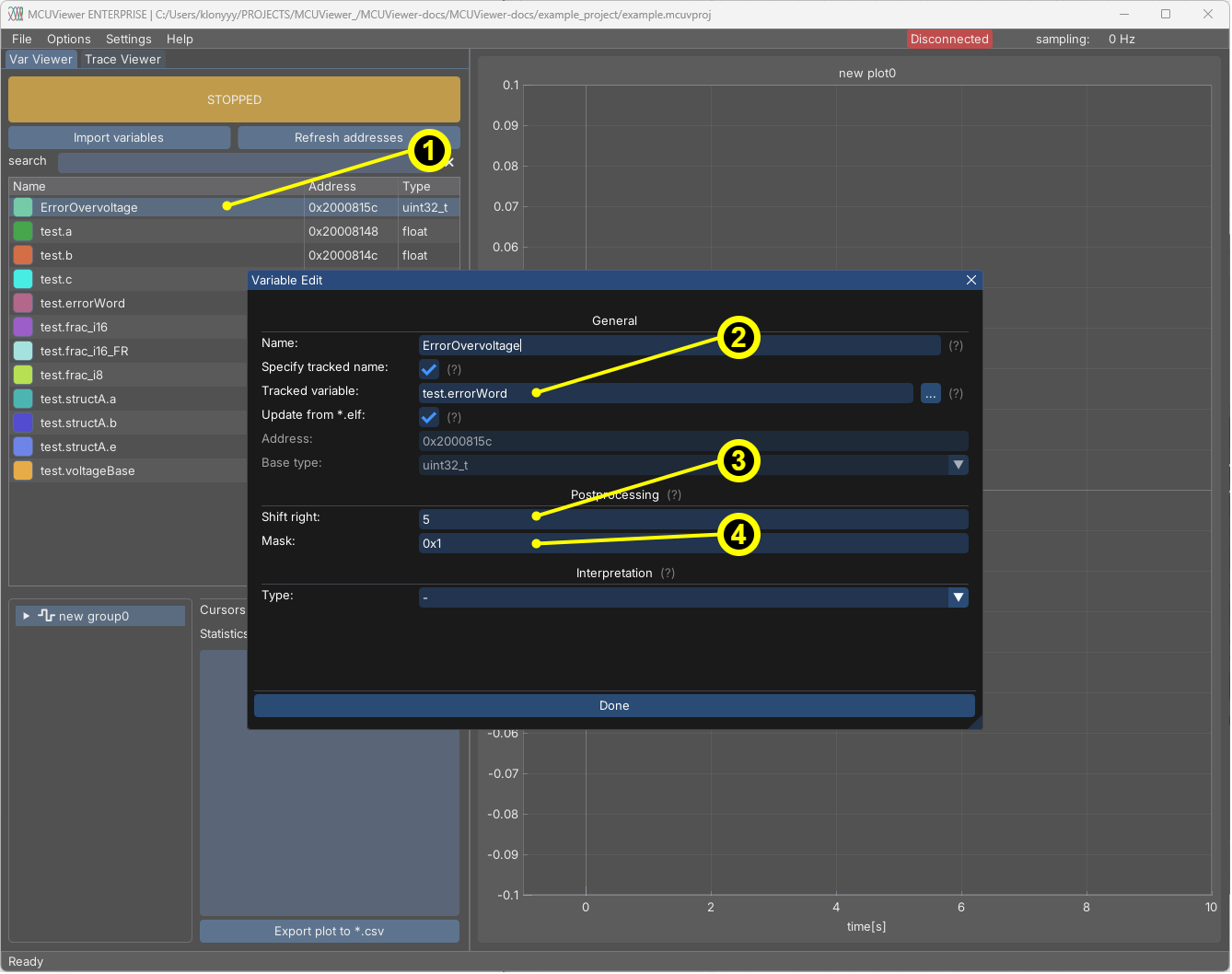Open the Settings menu
This screenshot has width=1232, height=974.
pos(128,40)
